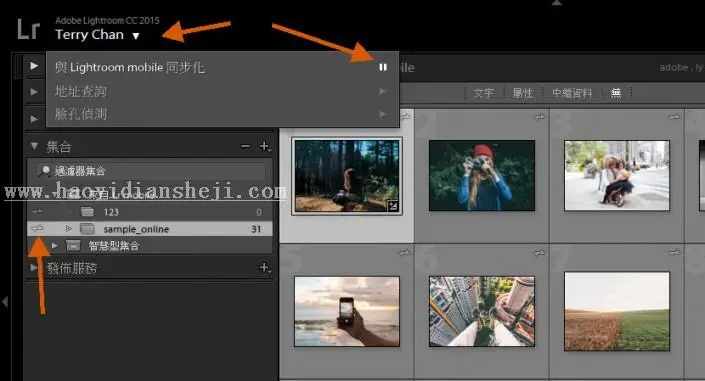
Task: Collapse the left panel with side arrow
Action: (5, 301)
